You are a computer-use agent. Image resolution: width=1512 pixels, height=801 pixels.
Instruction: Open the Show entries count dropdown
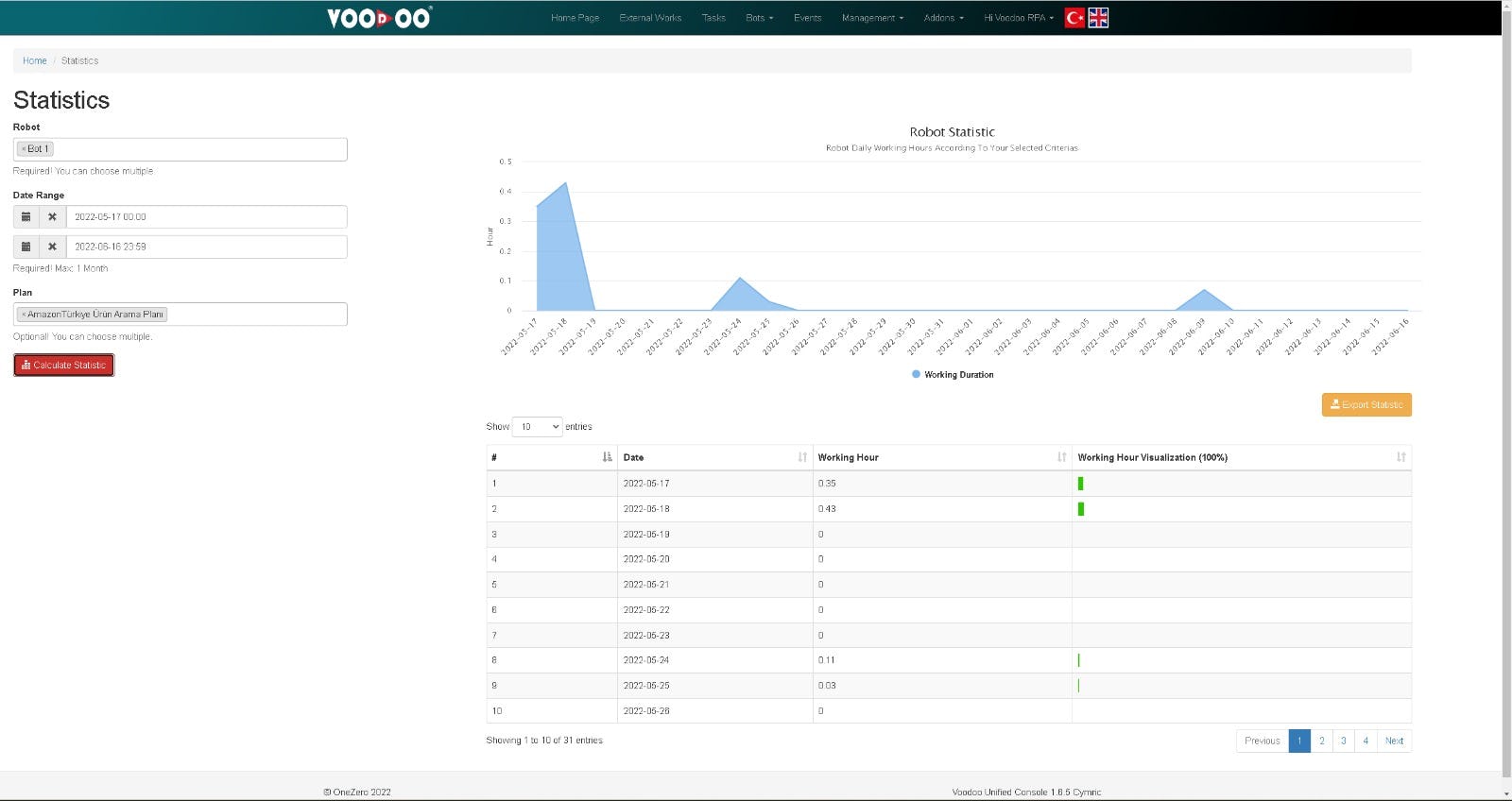pos(537,427)
